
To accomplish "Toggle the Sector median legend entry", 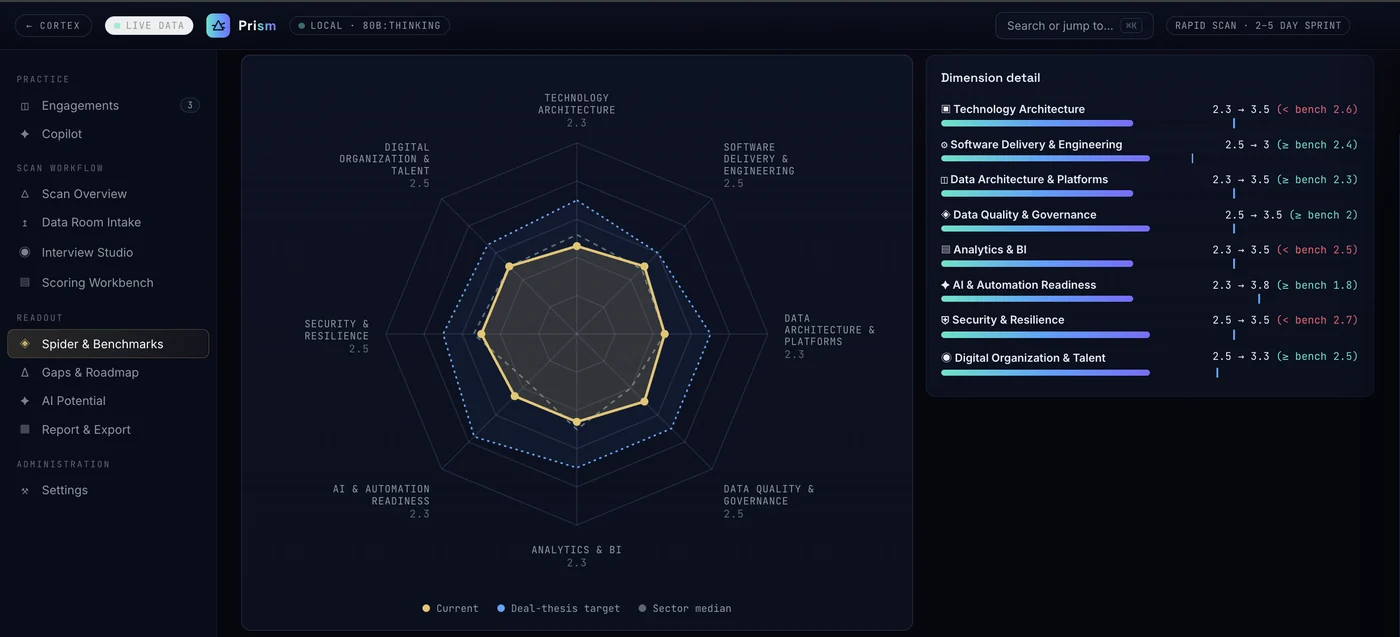I will (684, 608).
